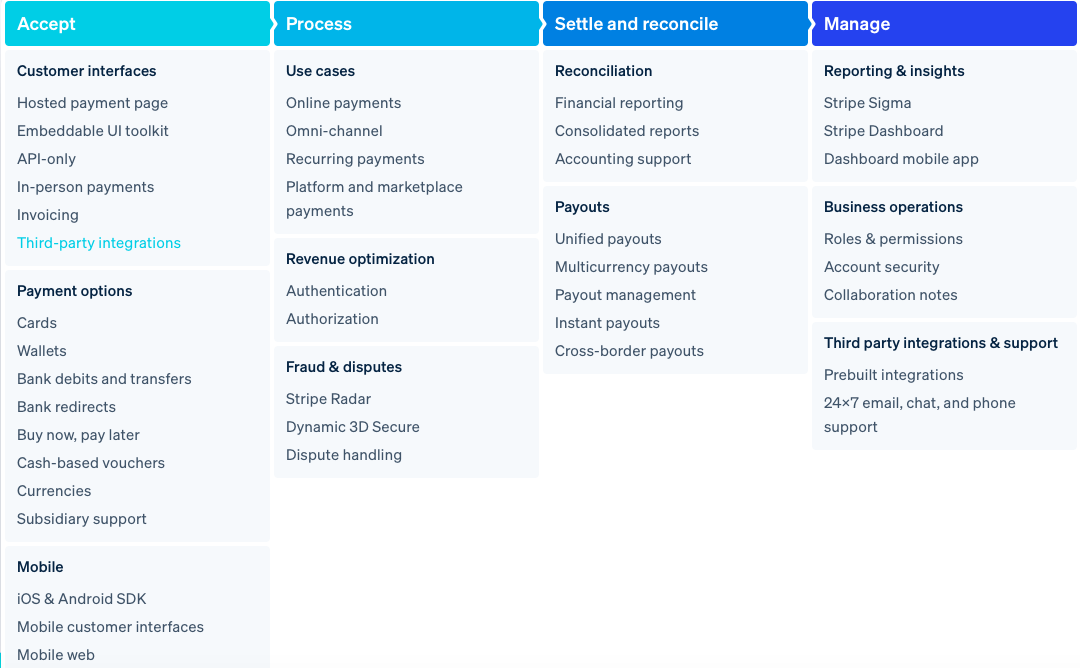Open Buy now, pay later link
The image size is (1080, 668).
pos(78,435)
